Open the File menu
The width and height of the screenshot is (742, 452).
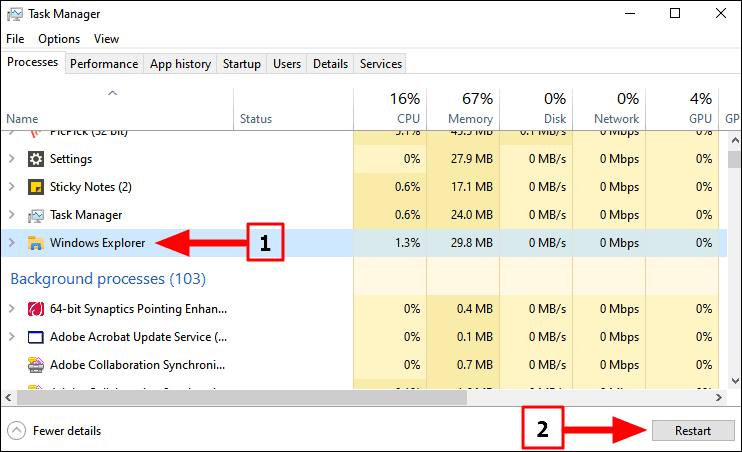[x=15, y=39]
